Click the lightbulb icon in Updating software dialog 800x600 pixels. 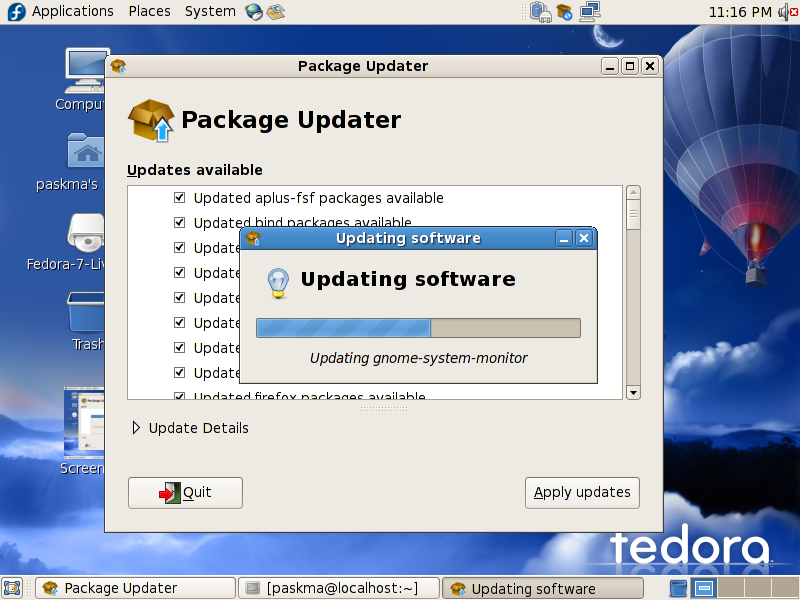(278, 283)
